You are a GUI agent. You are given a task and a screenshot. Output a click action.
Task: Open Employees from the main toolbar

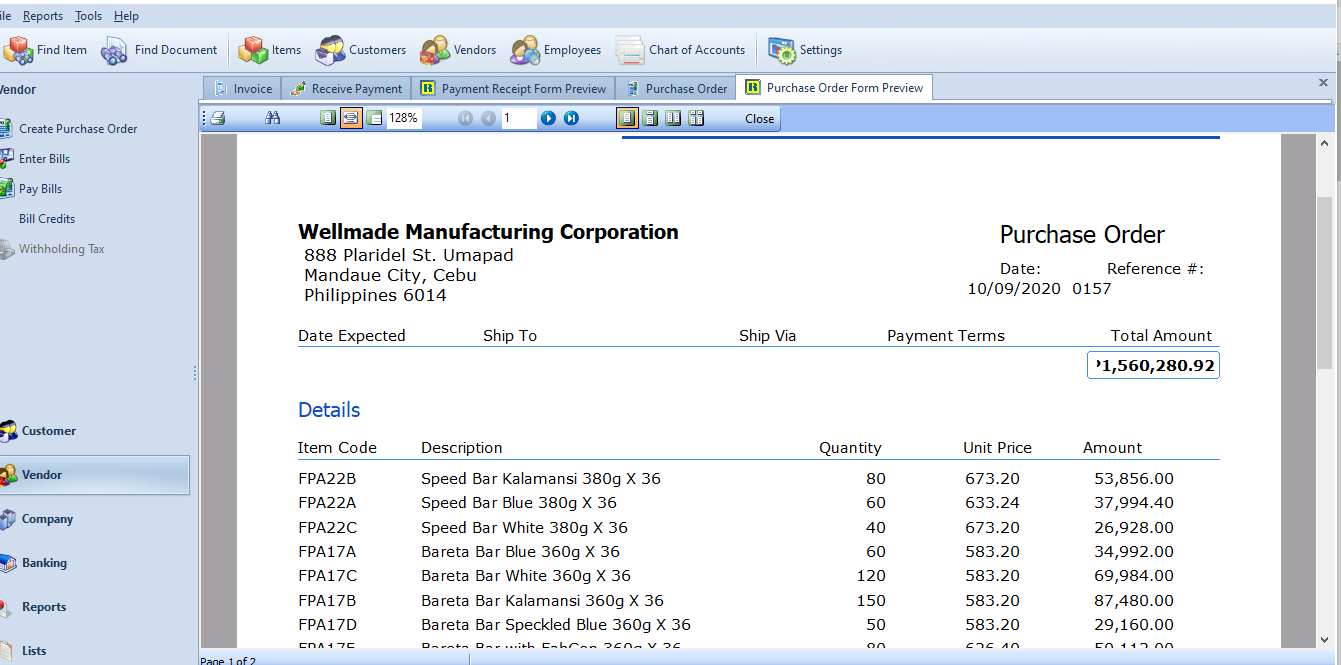coord(556,50)
